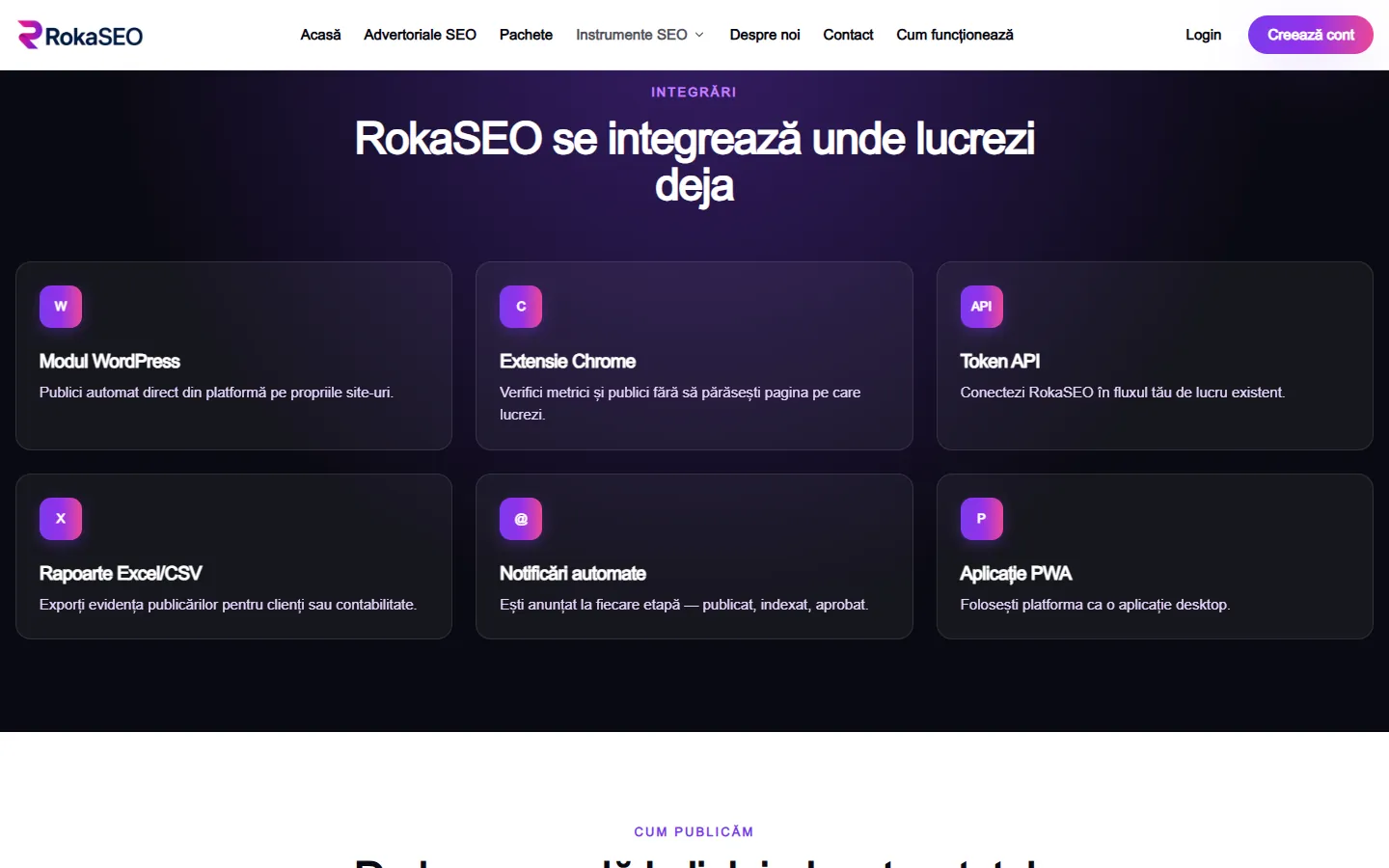The image size is (1389, 868).
Task: Open Advertoriale SEO in the navigation
Action: (420, 35)
